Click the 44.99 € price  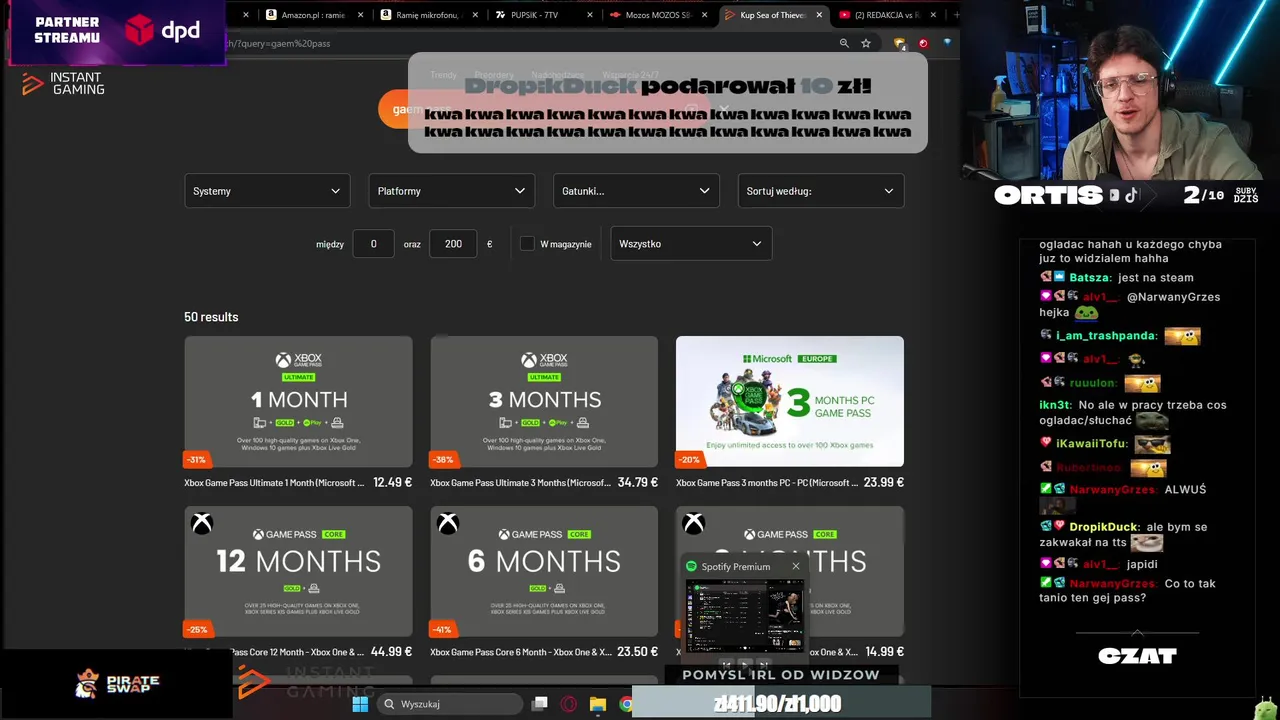391,651
